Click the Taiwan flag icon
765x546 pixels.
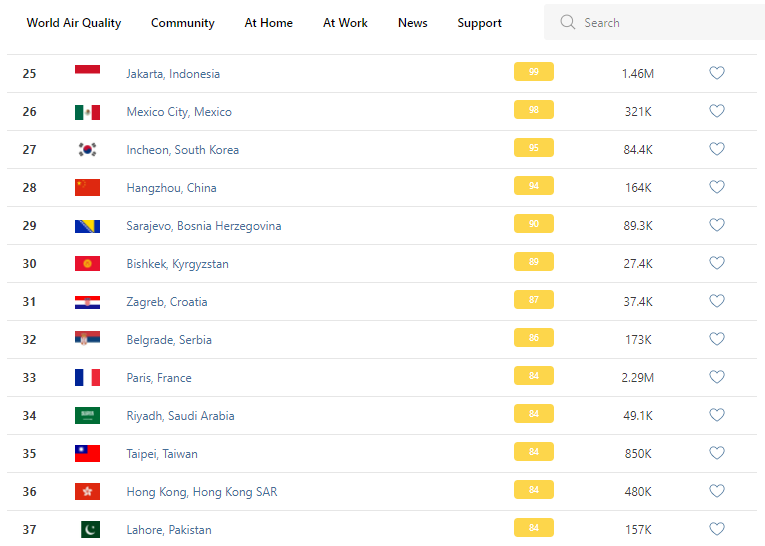point(87,454)
